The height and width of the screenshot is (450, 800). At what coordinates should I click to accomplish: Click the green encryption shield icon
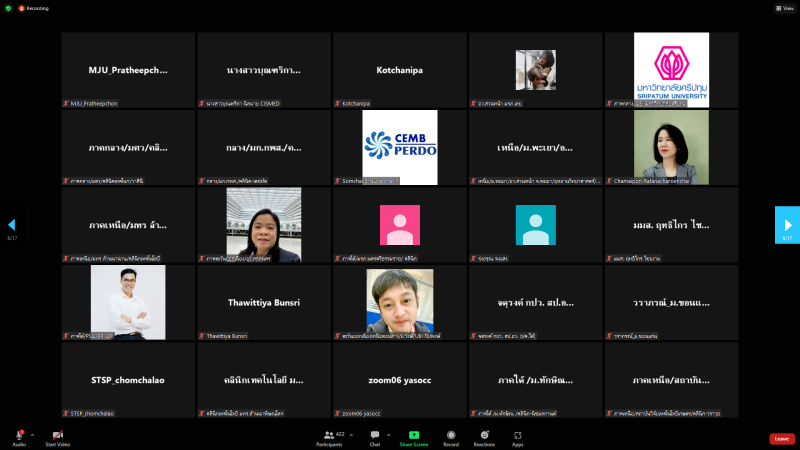point(8,7)
